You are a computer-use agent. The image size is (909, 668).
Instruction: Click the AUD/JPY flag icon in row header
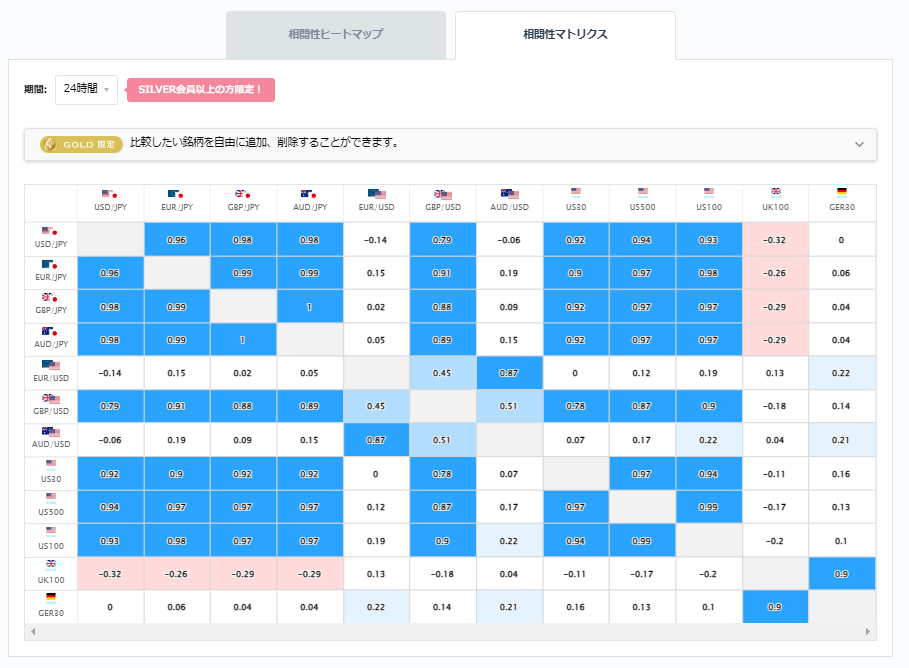point(50,331)
